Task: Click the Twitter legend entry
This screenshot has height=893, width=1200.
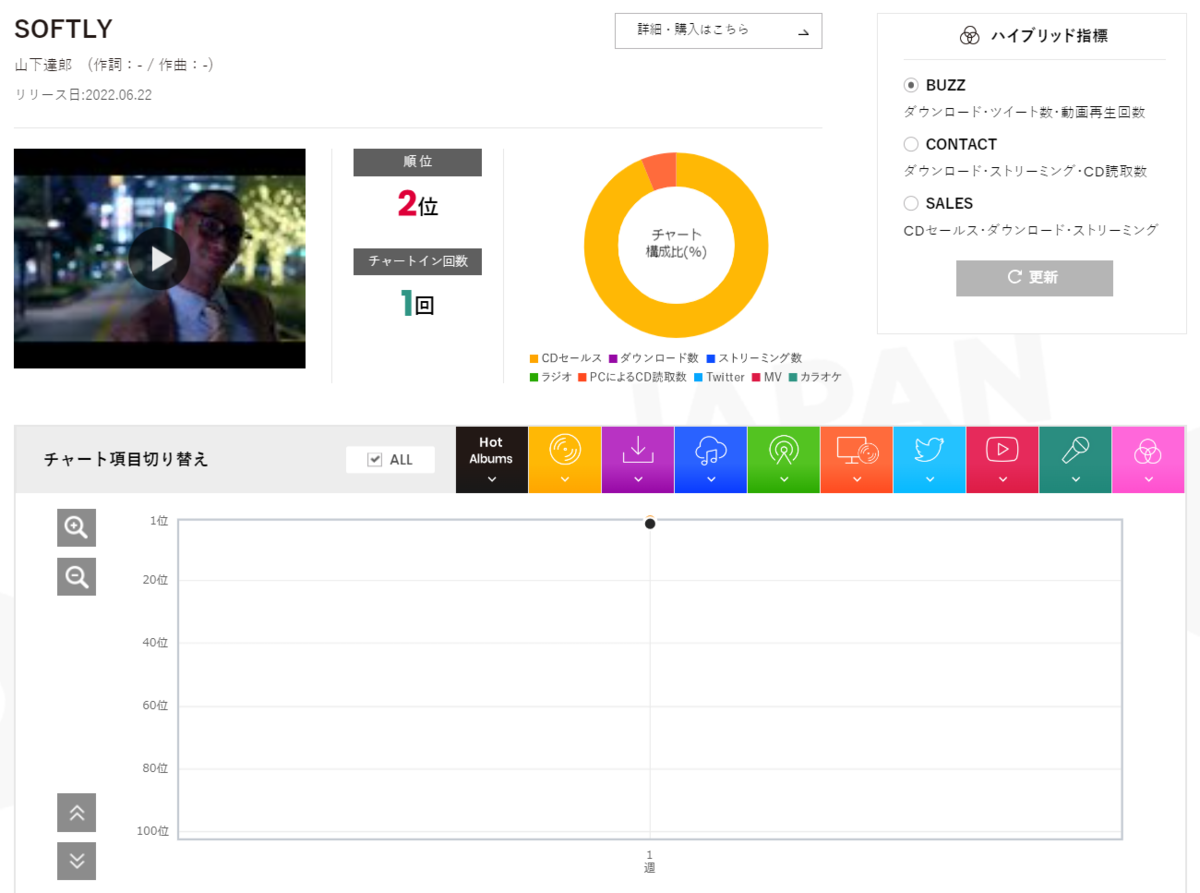Action: point(719,377)
